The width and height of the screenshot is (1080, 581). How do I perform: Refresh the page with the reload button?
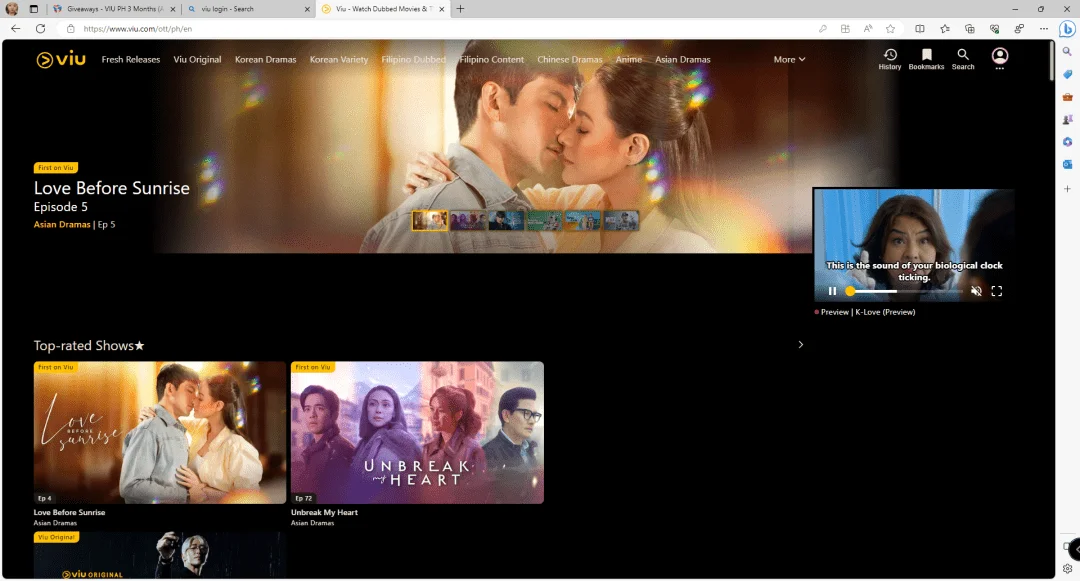[41, 29]
